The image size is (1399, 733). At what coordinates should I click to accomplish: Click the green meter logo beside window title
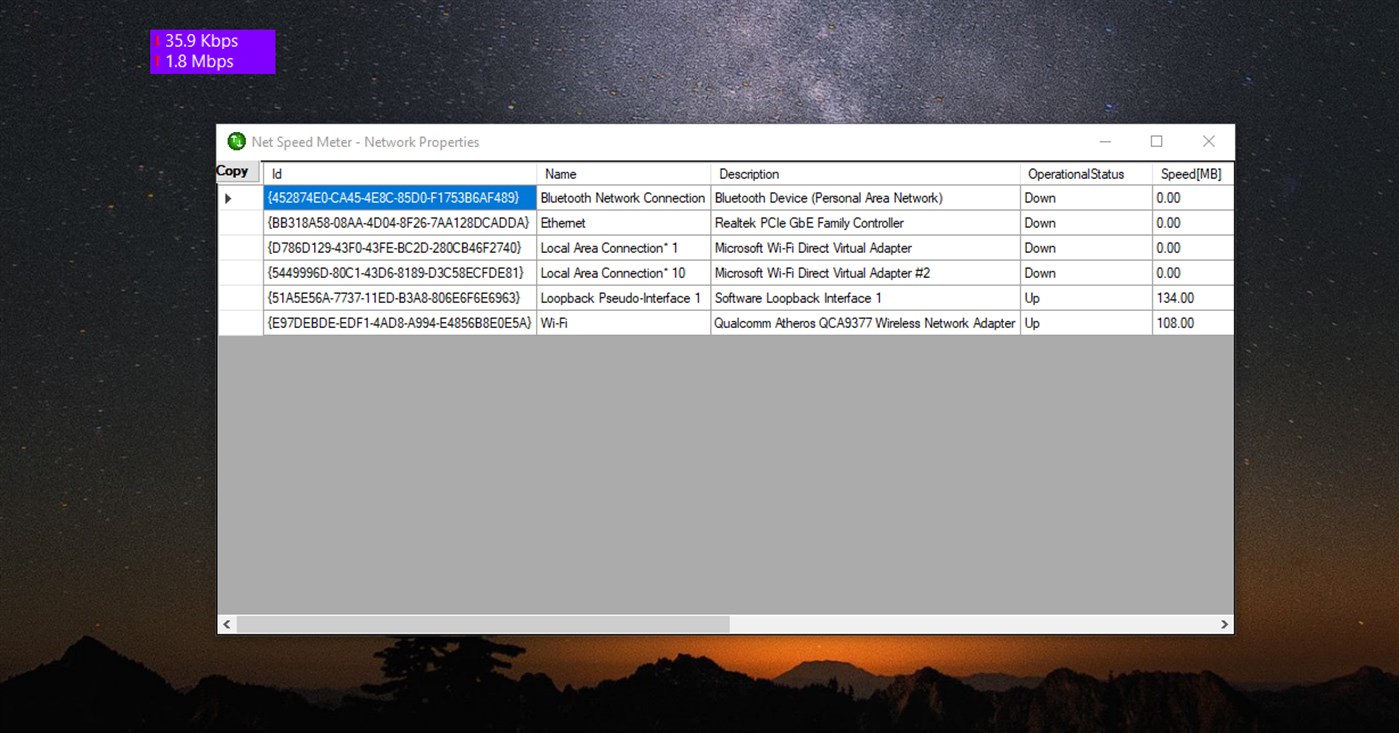[236, 141]
